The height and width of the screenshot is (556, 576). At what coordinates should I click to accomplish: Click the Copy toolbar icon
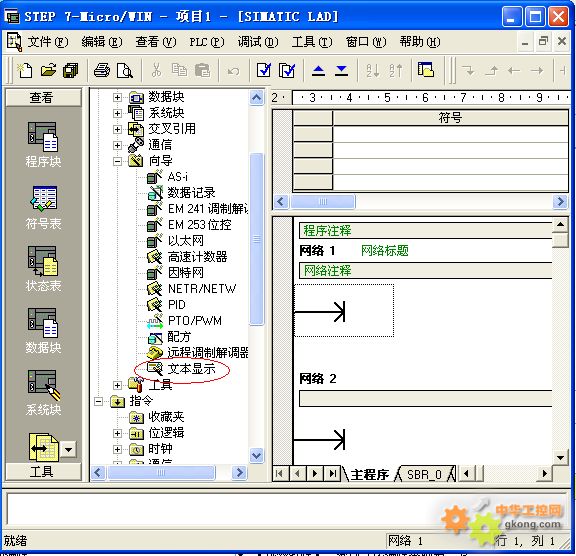[x=179, y=70]
